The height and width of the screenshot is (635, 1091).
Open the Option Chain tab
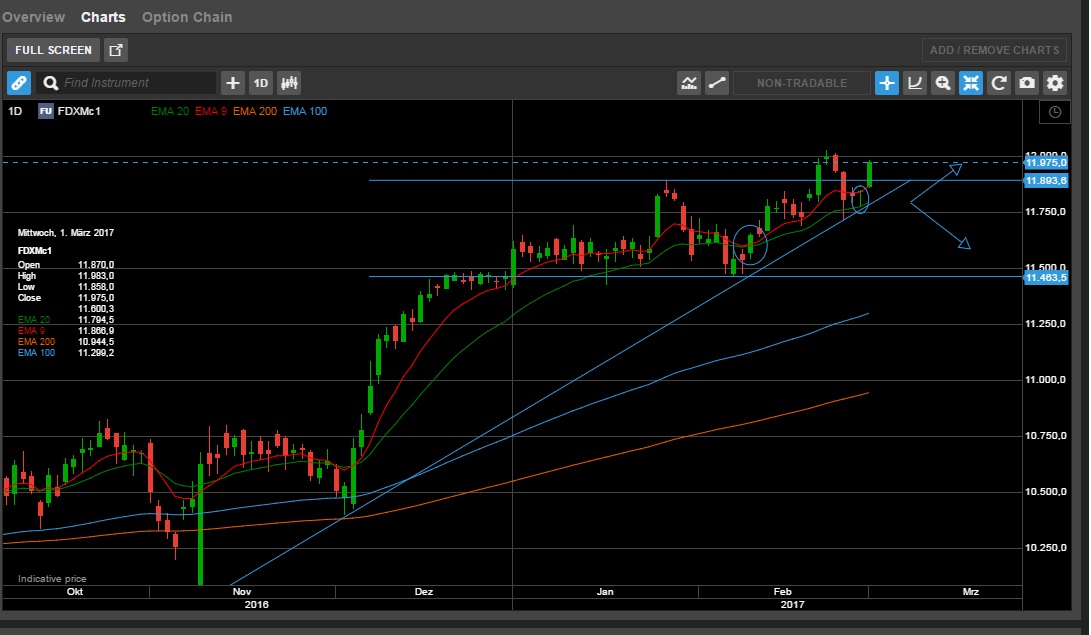click(x=187, y=17)
